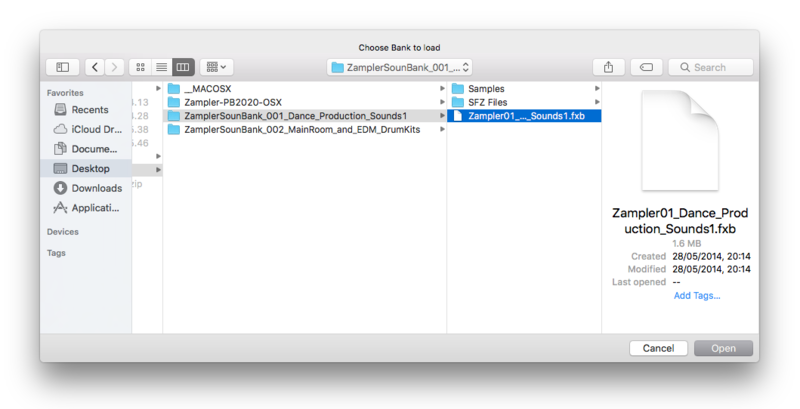800x409 pixels.
Task: Expand the ZamplerSounBank_002 folder arrow
Action: (442, 130)
